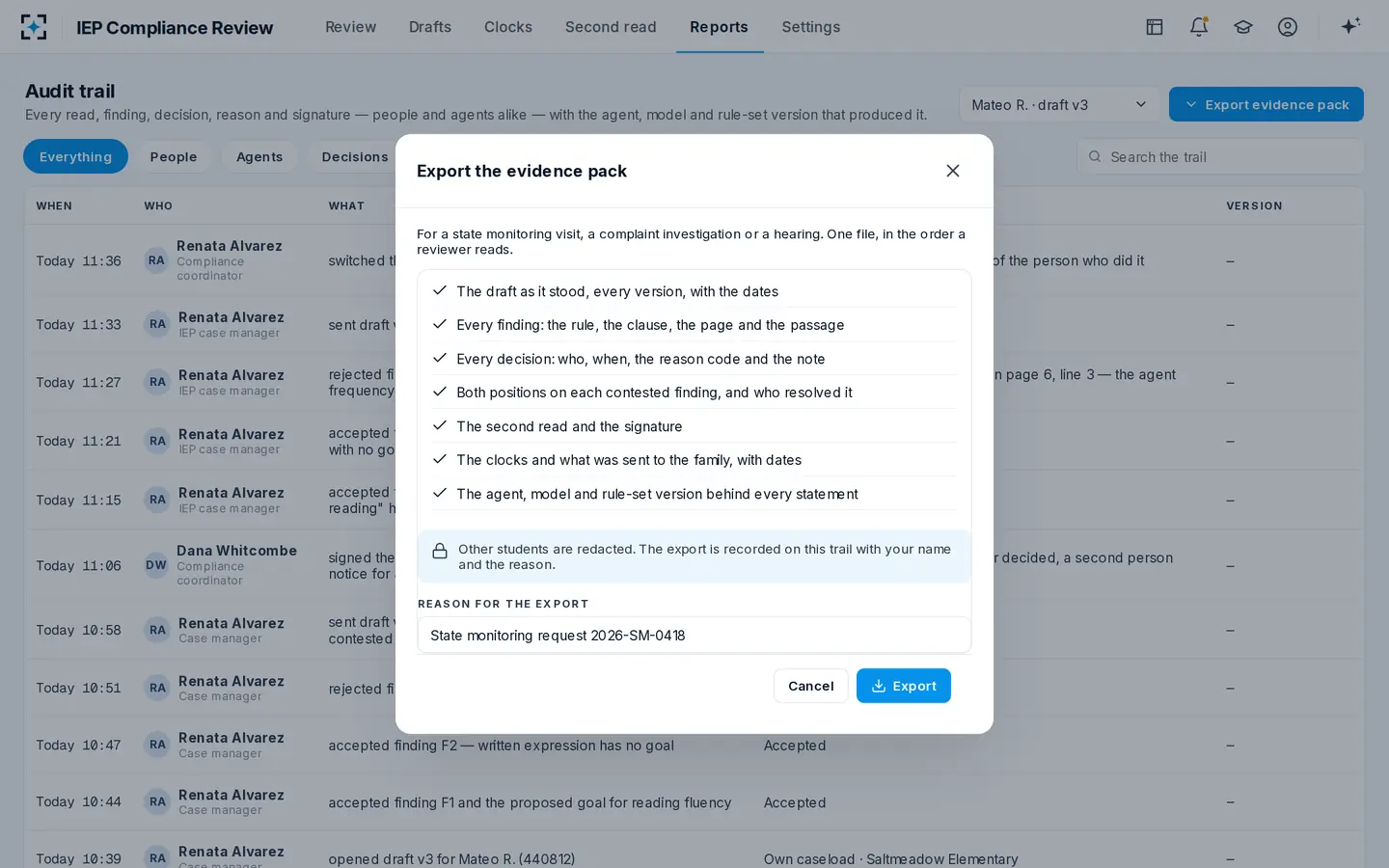Close the Export evidence pack dialog

pyautogui.click(x=953, y=171)
